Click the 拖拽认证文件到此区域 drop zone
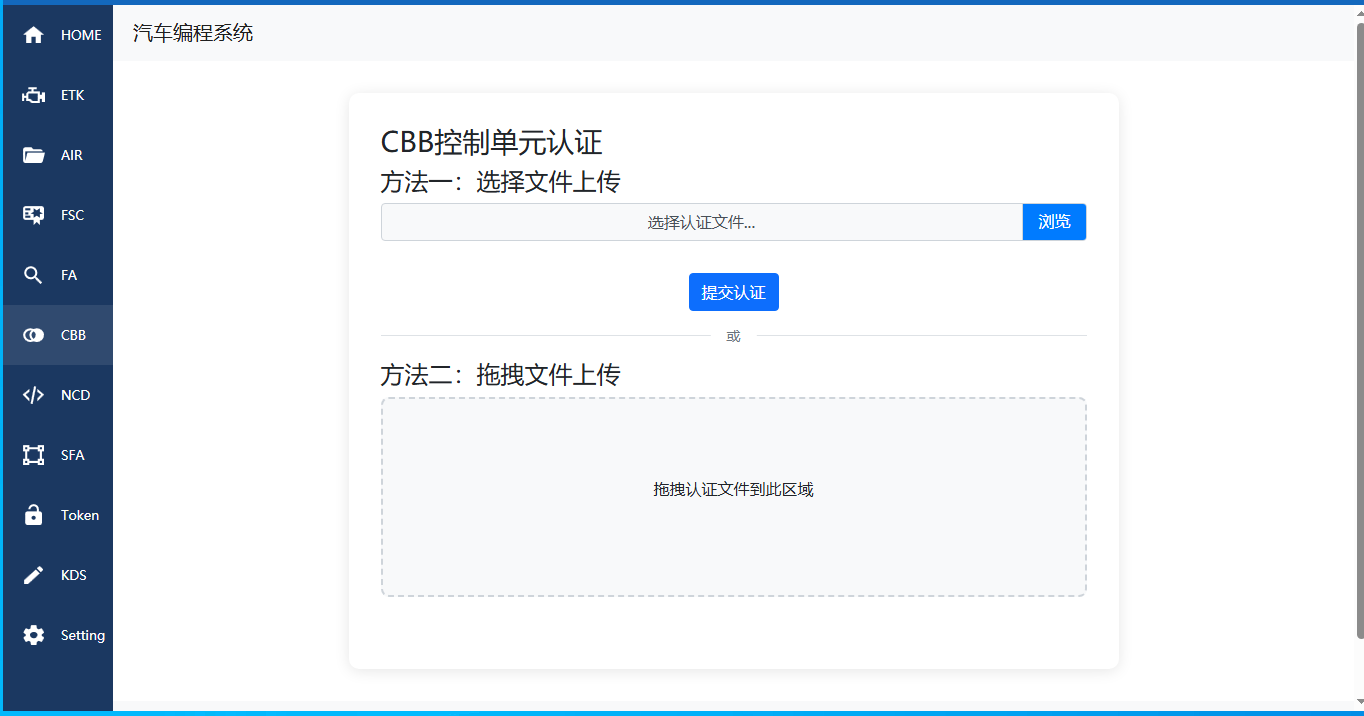 click(734, 497)
